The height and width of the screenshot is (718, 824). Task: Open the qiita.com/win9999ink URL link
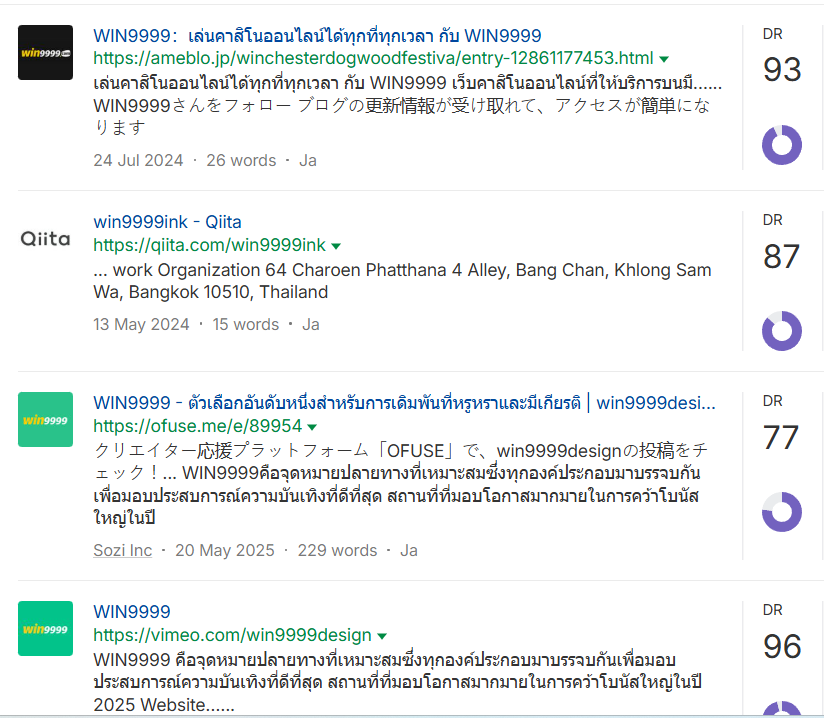(x=210, y=245)
